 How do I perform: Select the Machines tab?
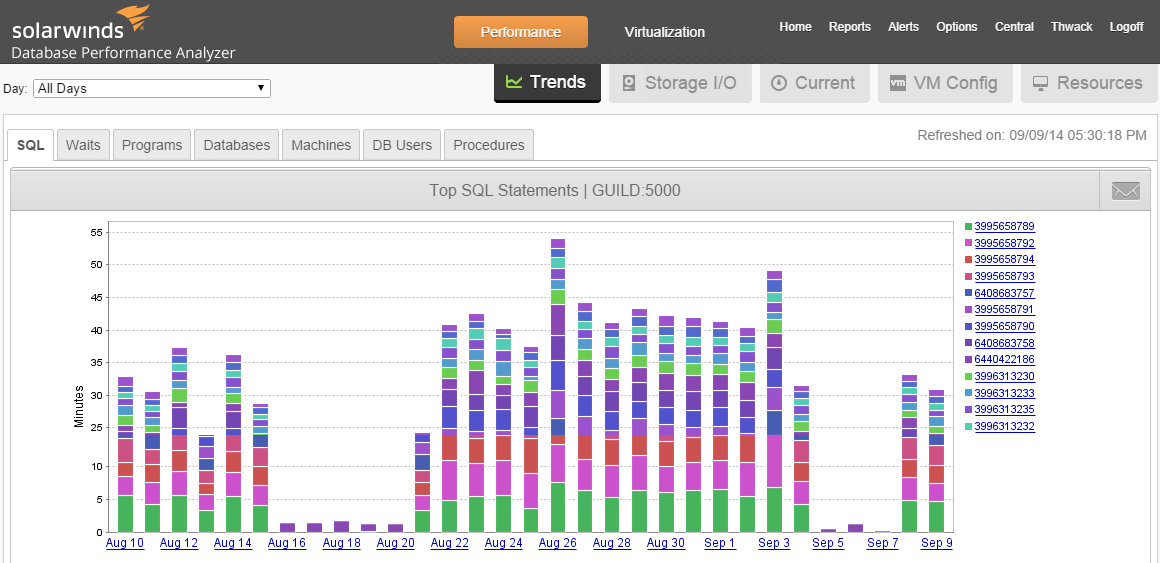[x=321, y=145]
